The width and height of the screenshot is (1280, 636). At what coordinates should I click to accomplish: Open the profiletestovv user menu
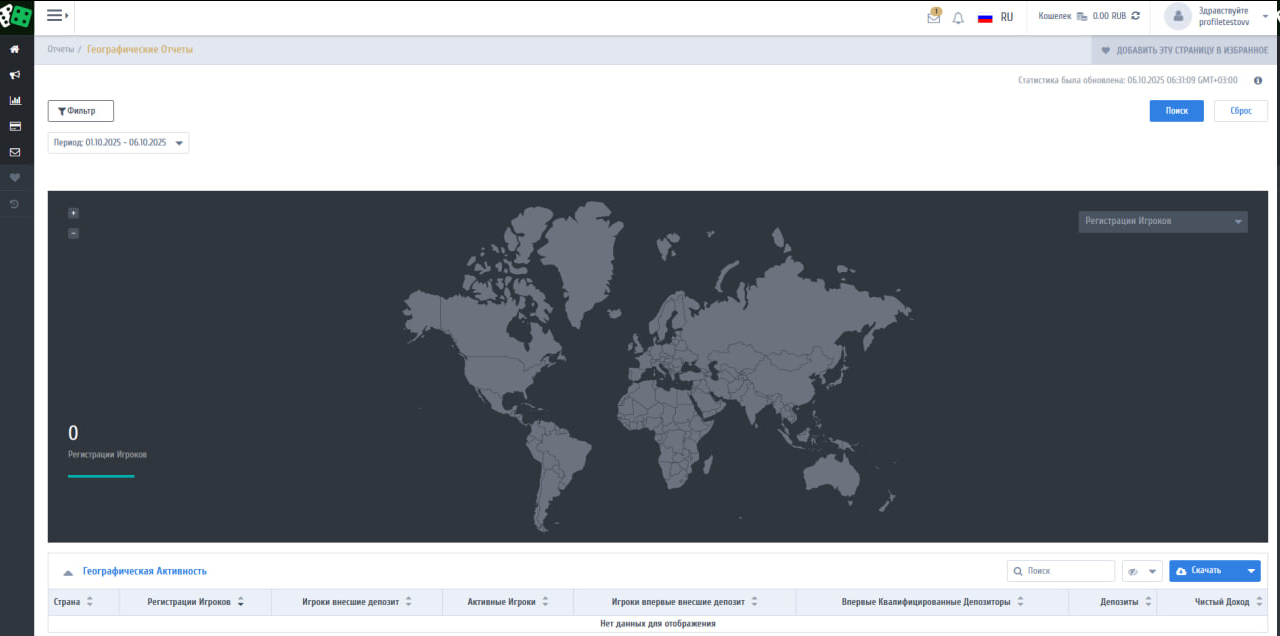click(1217, 17)
